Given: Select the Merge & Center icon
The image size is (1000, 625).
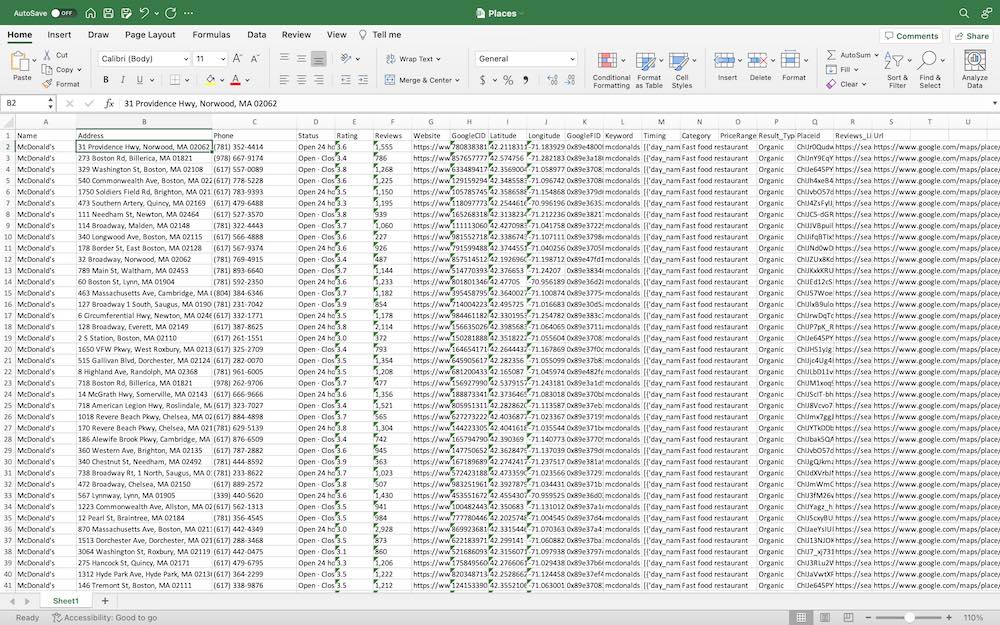Looking at the screenshot, I should (x=390, y=79).
